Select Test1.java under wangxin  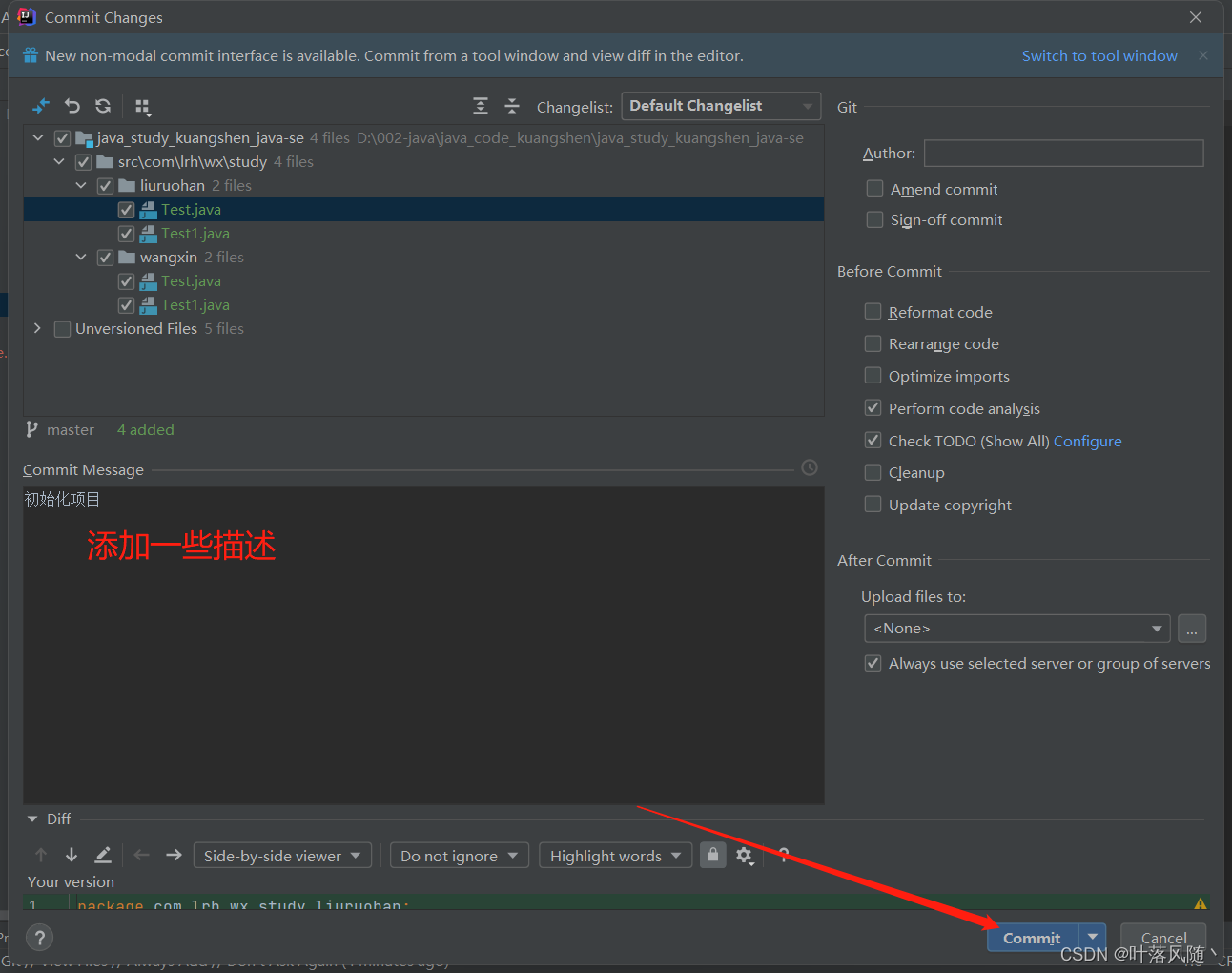[195, 305]
